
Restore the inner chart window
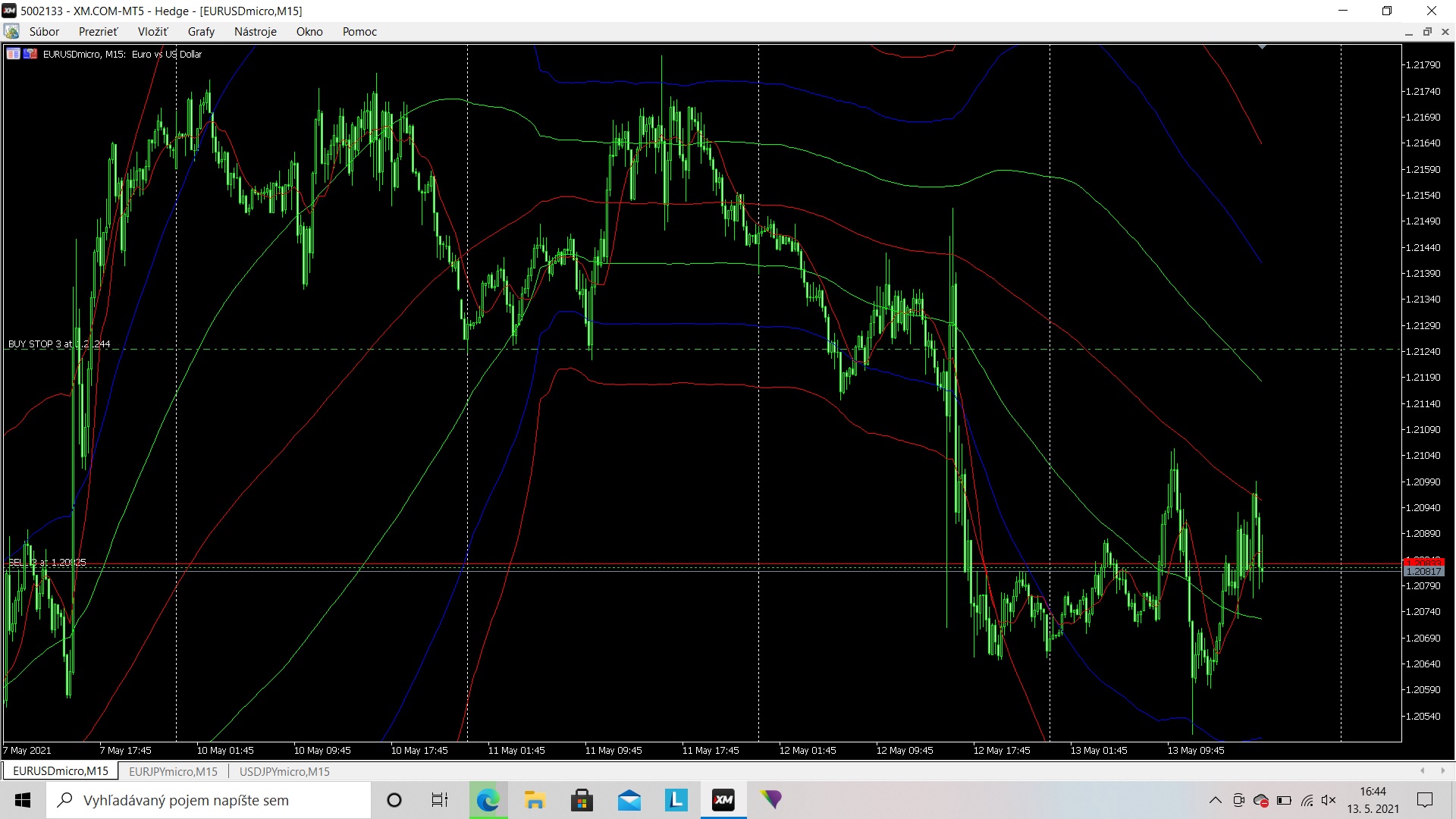click(1427, 32)
